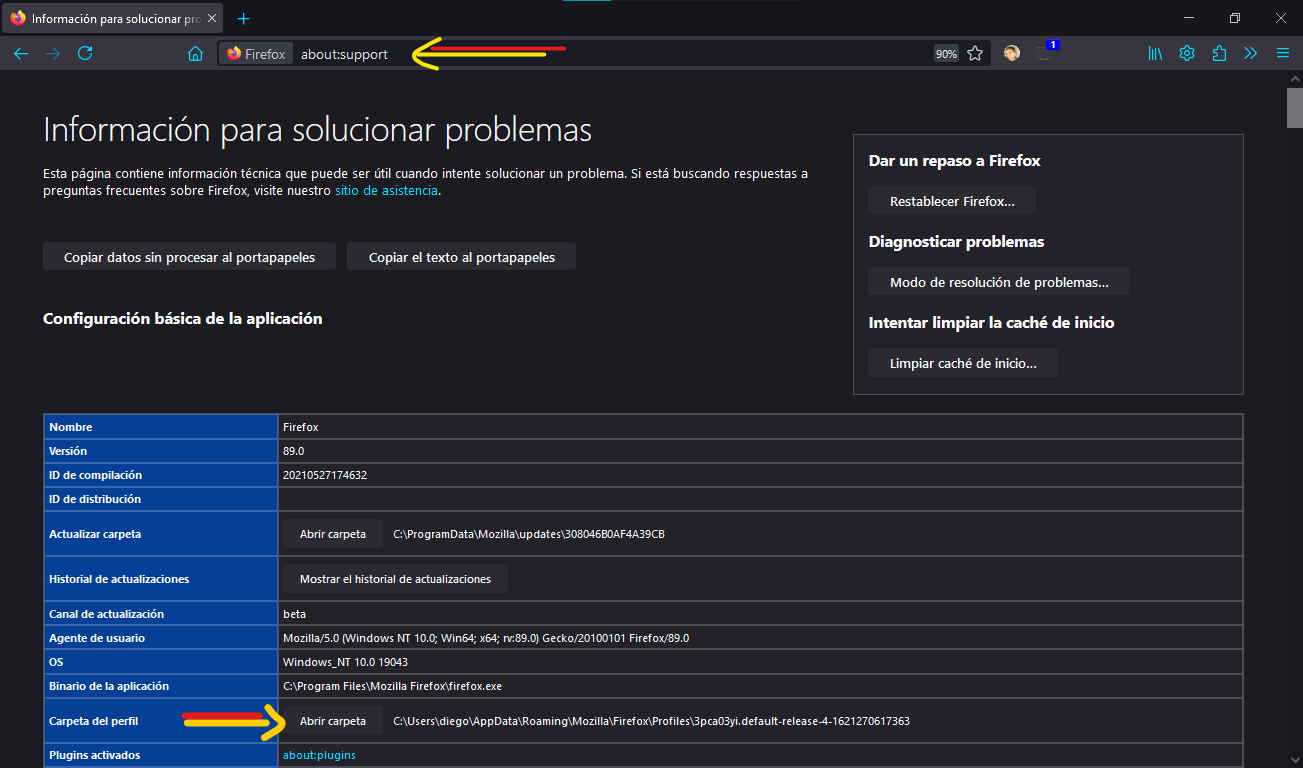Open folder in the Actualizar carpeta row
1303x768 pixels.
click(x=333, y=534)
